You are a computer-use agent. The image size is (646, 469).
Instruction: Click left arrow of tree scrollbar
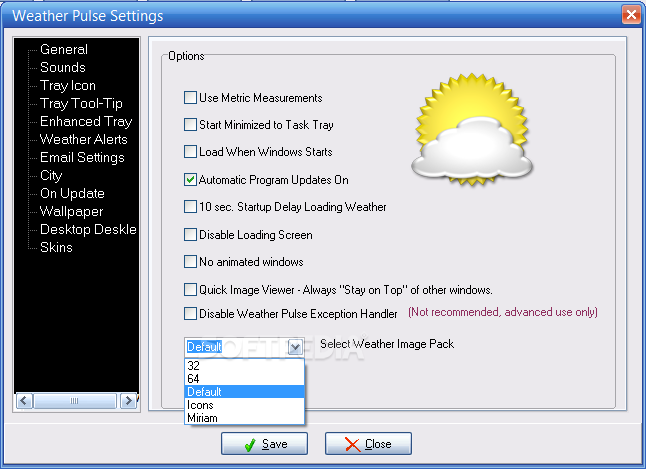(x=24, y=401)
